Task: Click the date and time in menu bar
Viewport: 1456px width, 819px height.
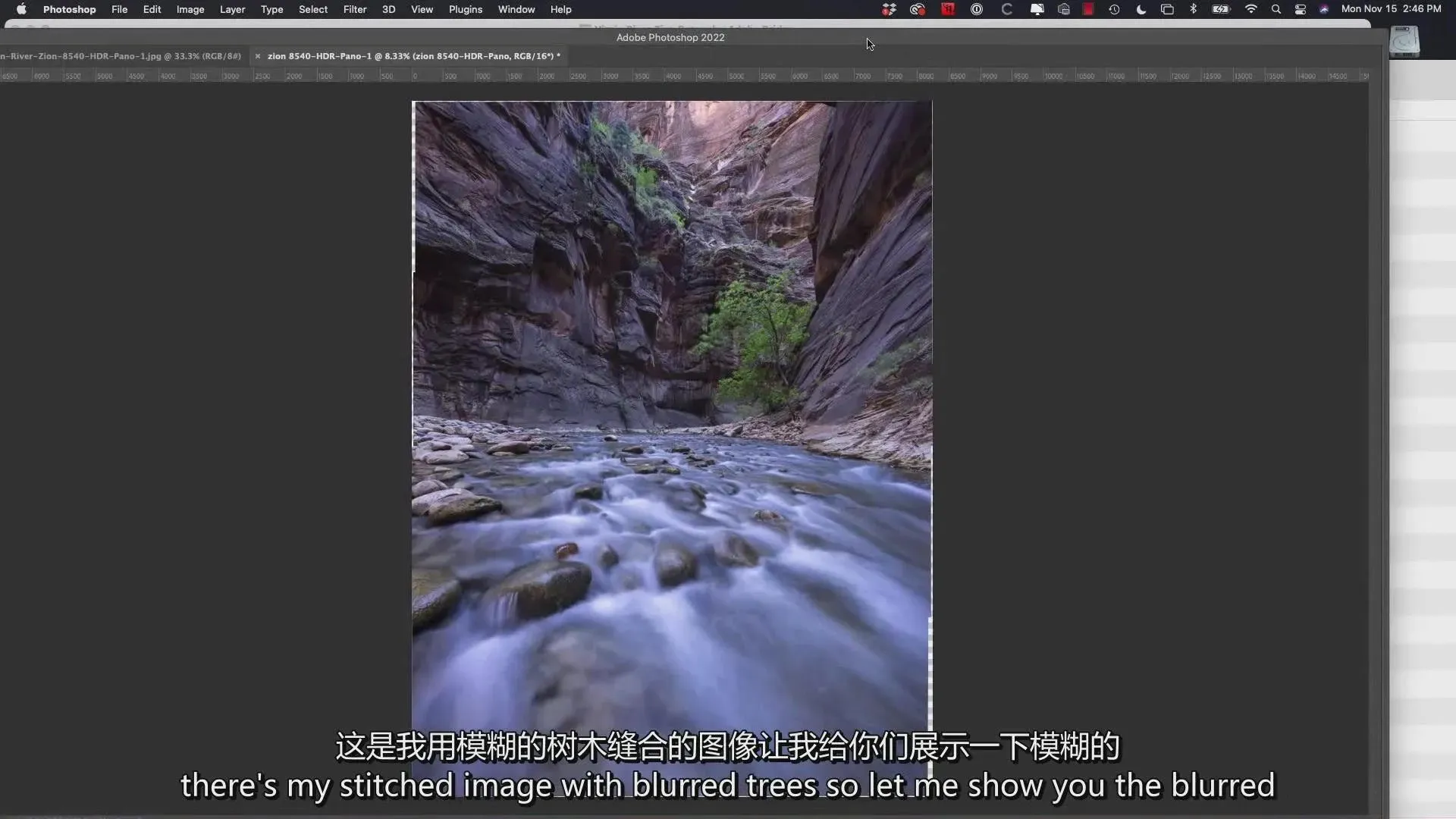Action: (1391, 9)
